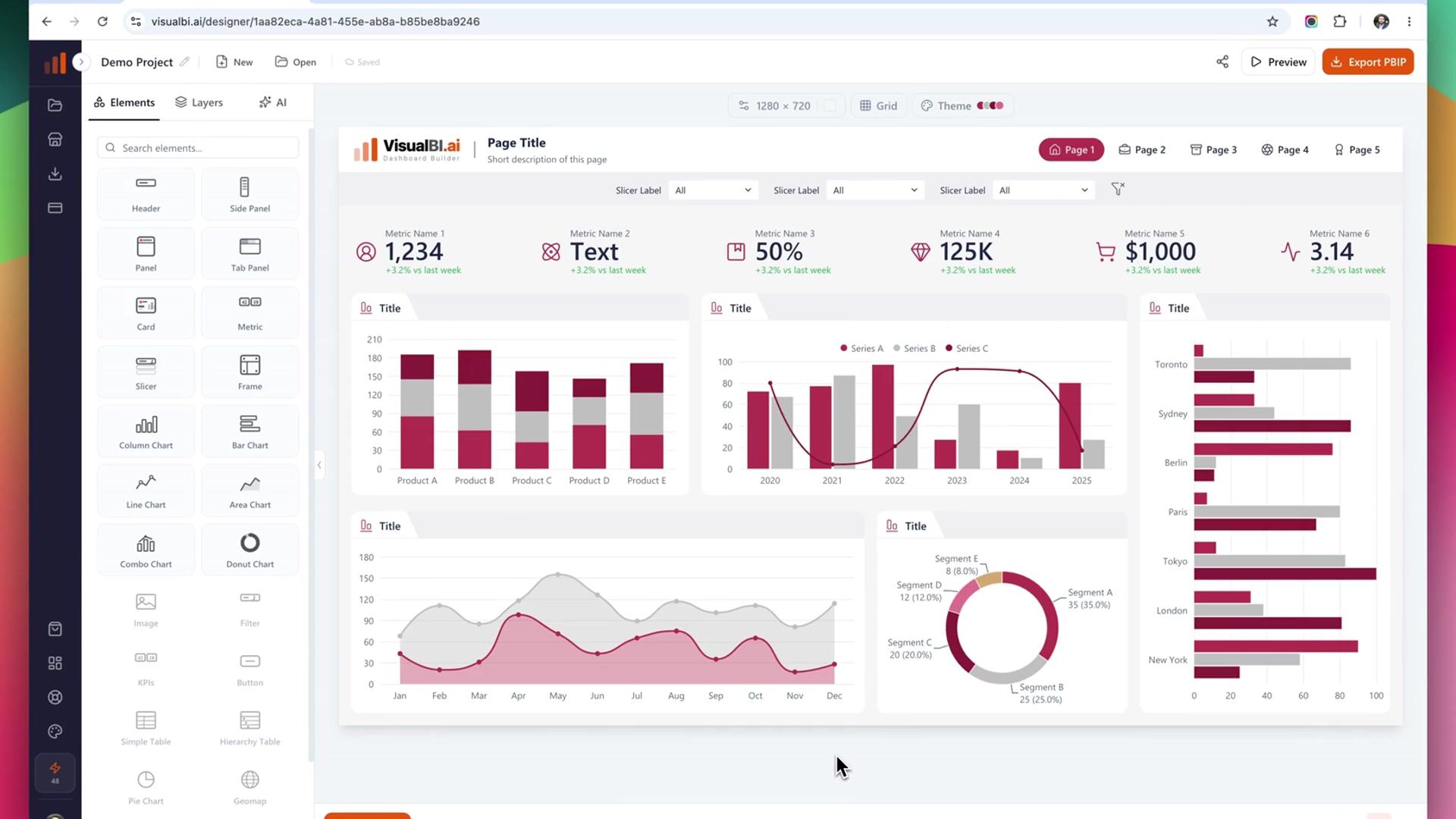The width and height of the screenshot is (1456, 819).
Task: Click the Preview button
Action: (1279, 62)
